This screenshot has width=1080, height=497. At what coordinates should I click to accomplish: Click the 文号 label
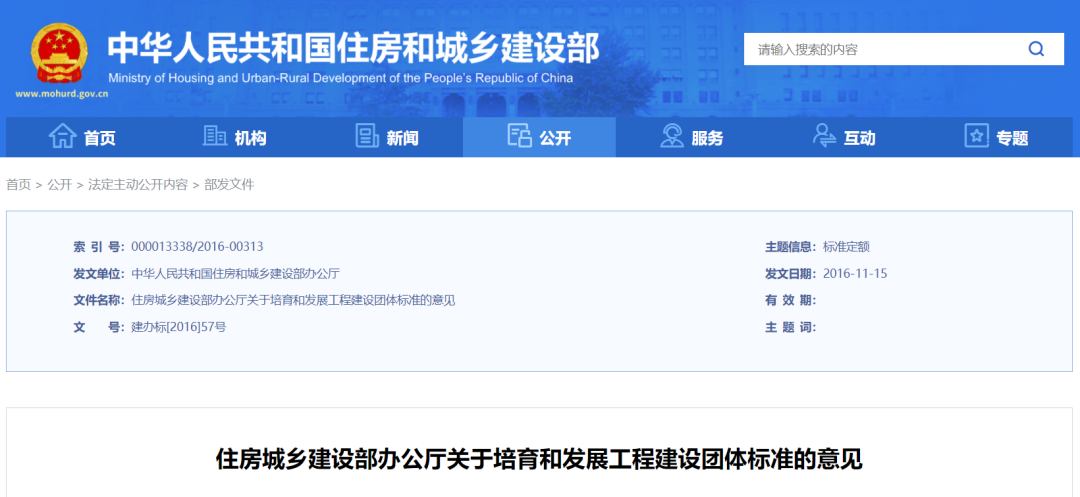(x=99, y=327)
